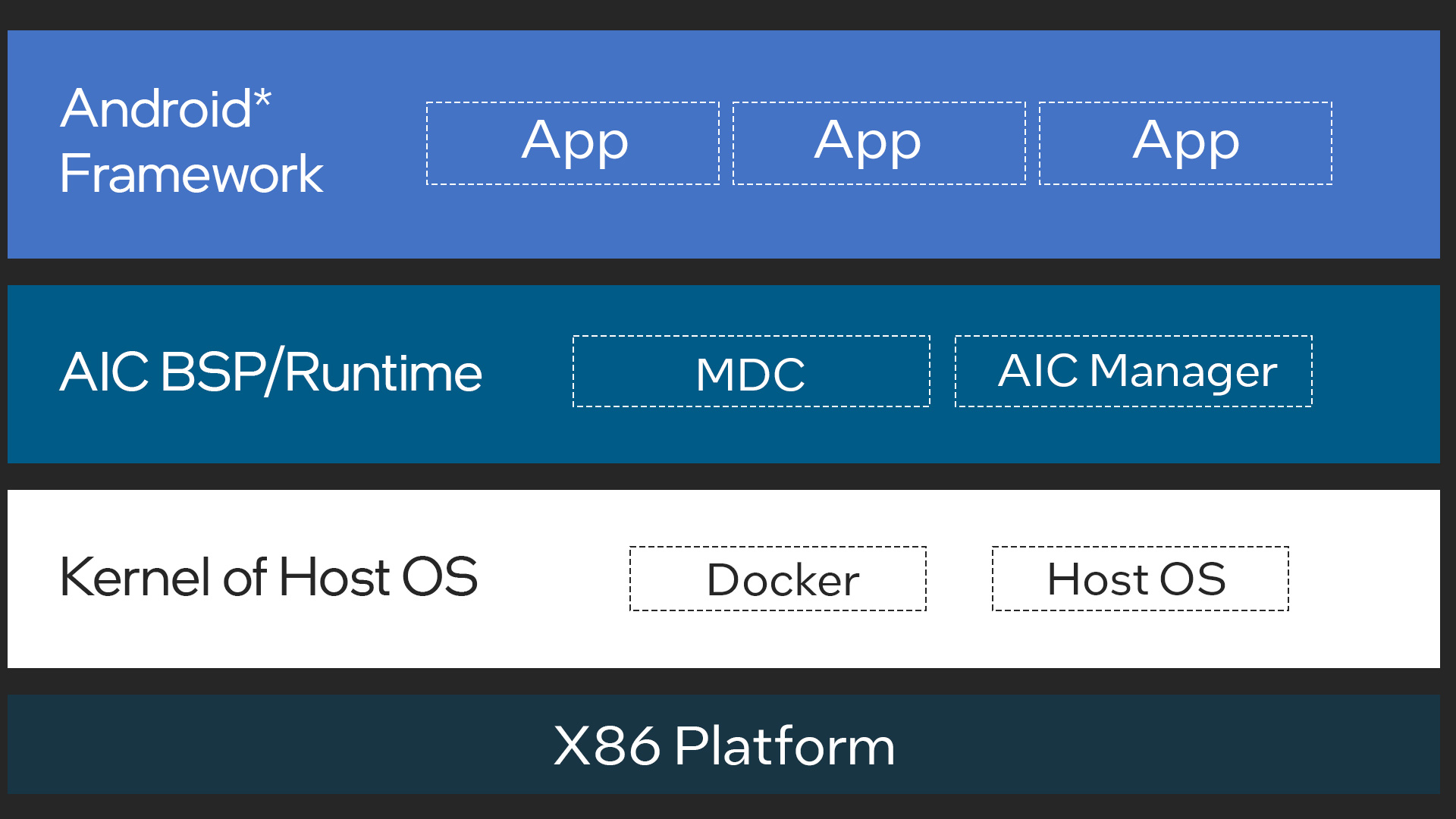Select the middle App box

click(879, 143)
